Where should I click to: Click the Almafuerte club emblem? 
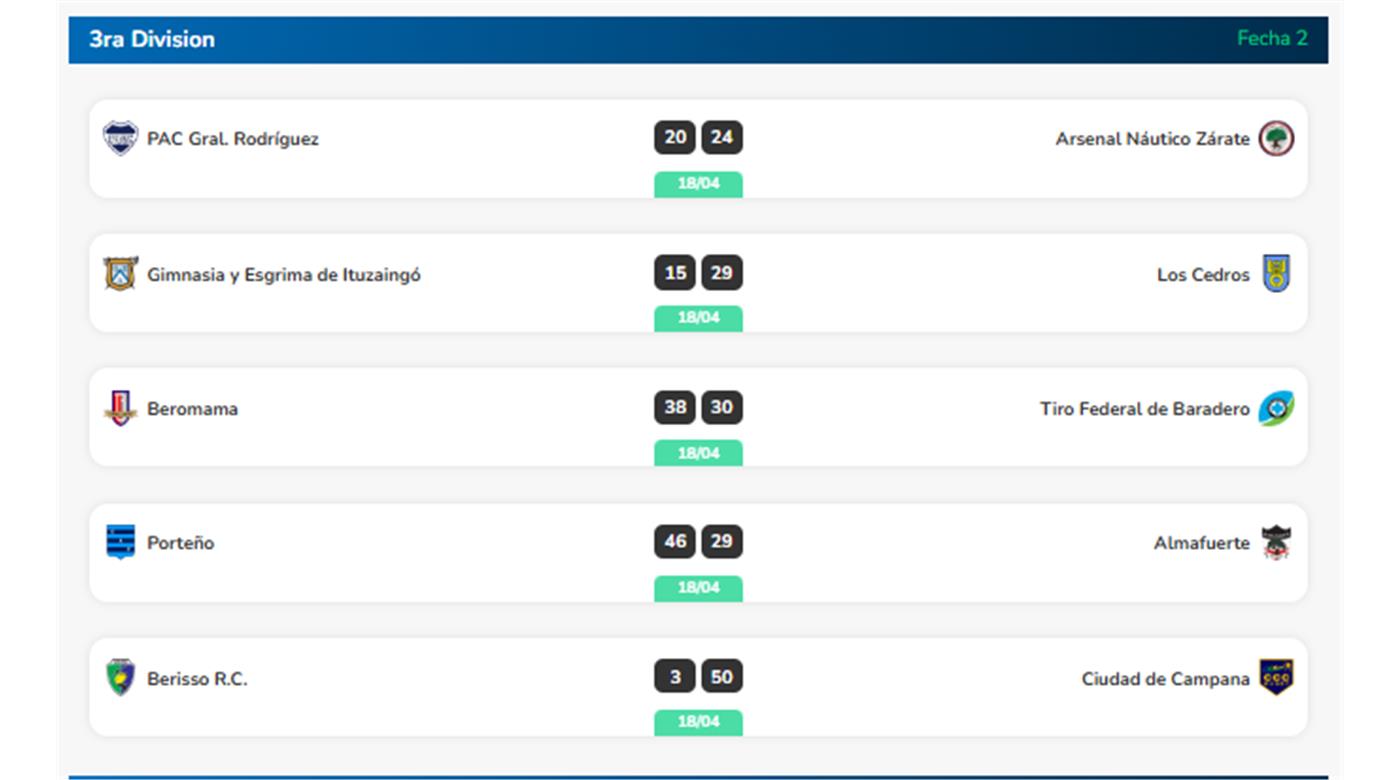pos(1276,542)
